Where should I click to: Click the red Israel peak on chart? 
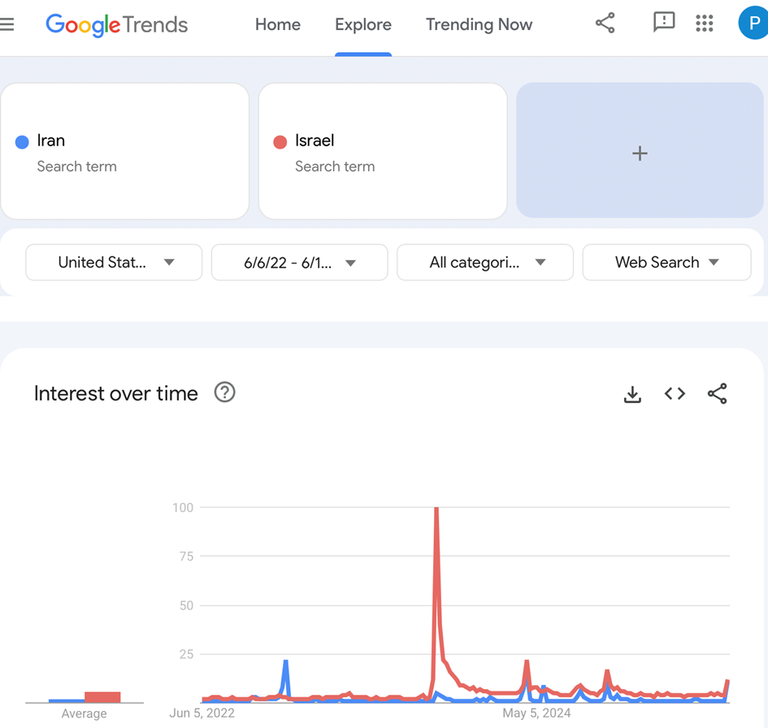(x=437, y=510)
